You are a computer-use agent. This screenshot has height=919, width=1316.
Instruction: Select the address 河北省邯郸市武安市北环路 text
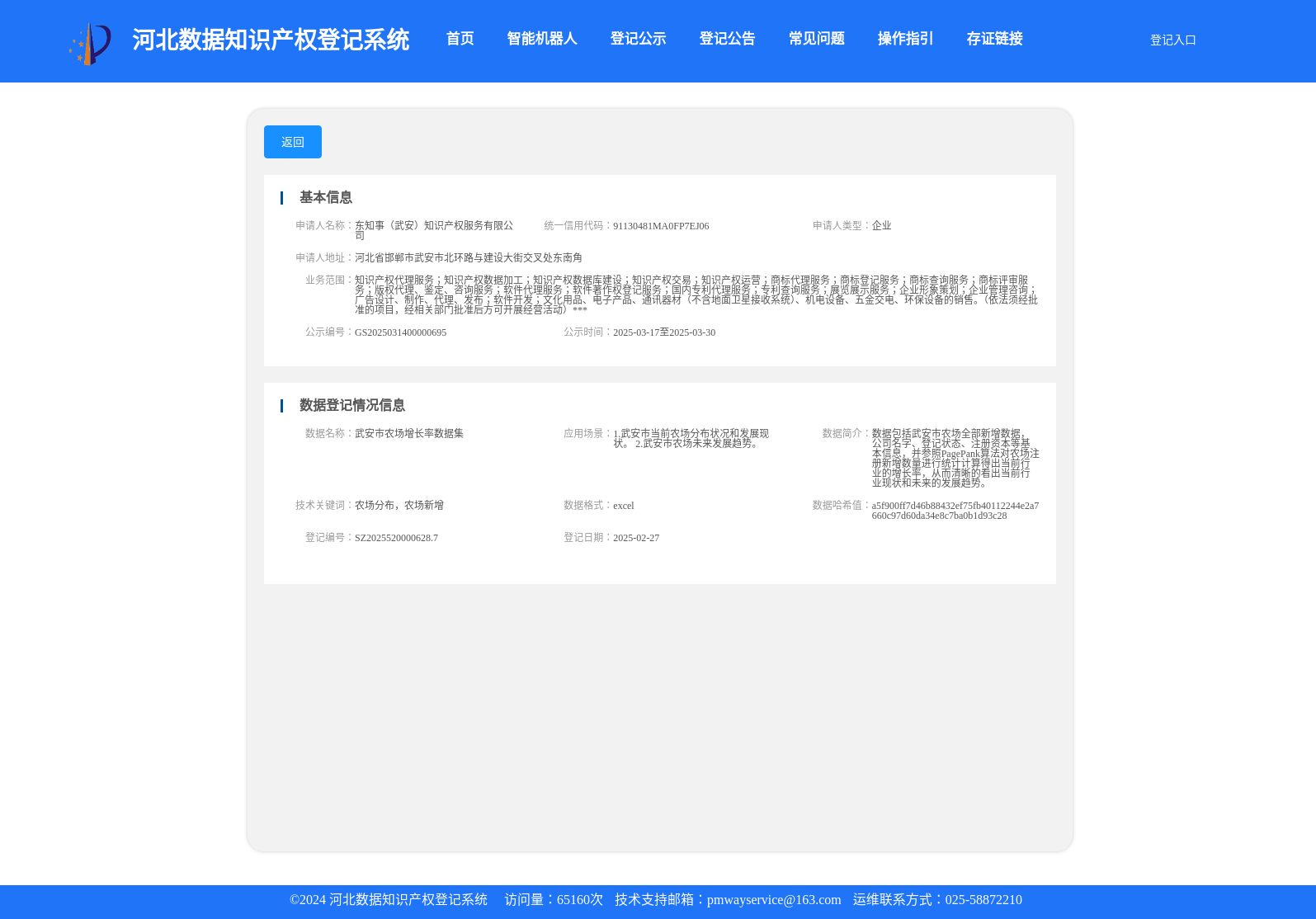469,258
